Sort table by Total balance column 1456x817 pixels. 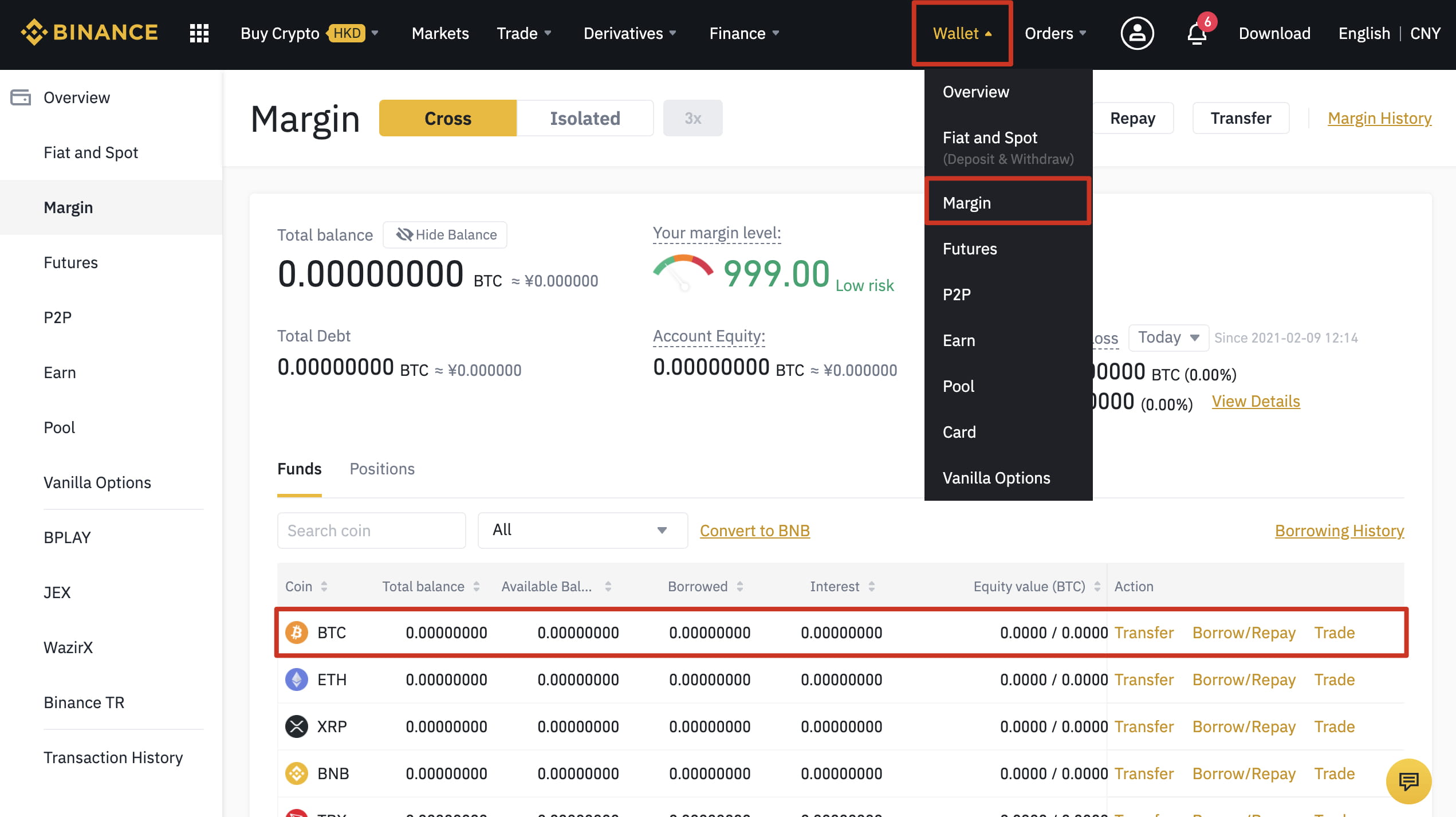pyautogui.click(x=477, y=586)
